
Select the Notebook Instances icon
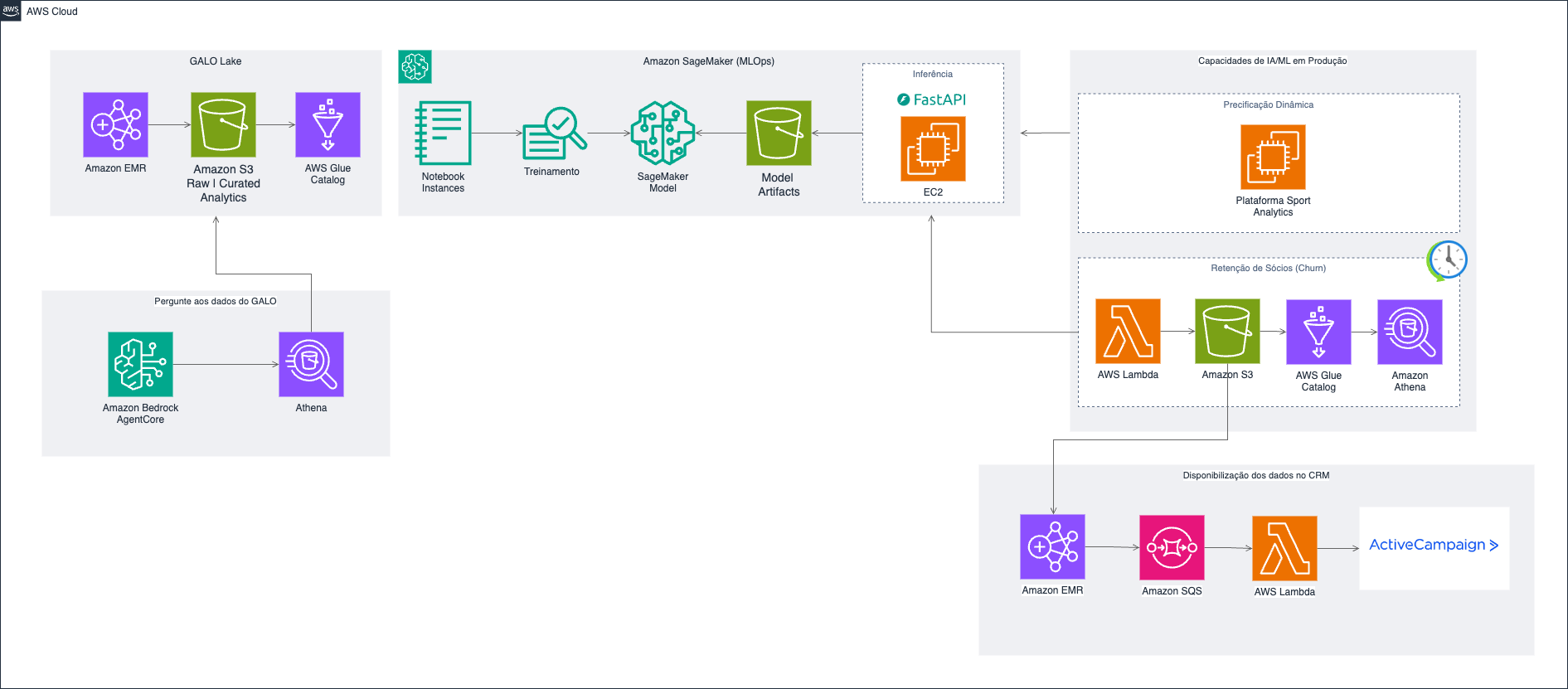click(443, 133)
